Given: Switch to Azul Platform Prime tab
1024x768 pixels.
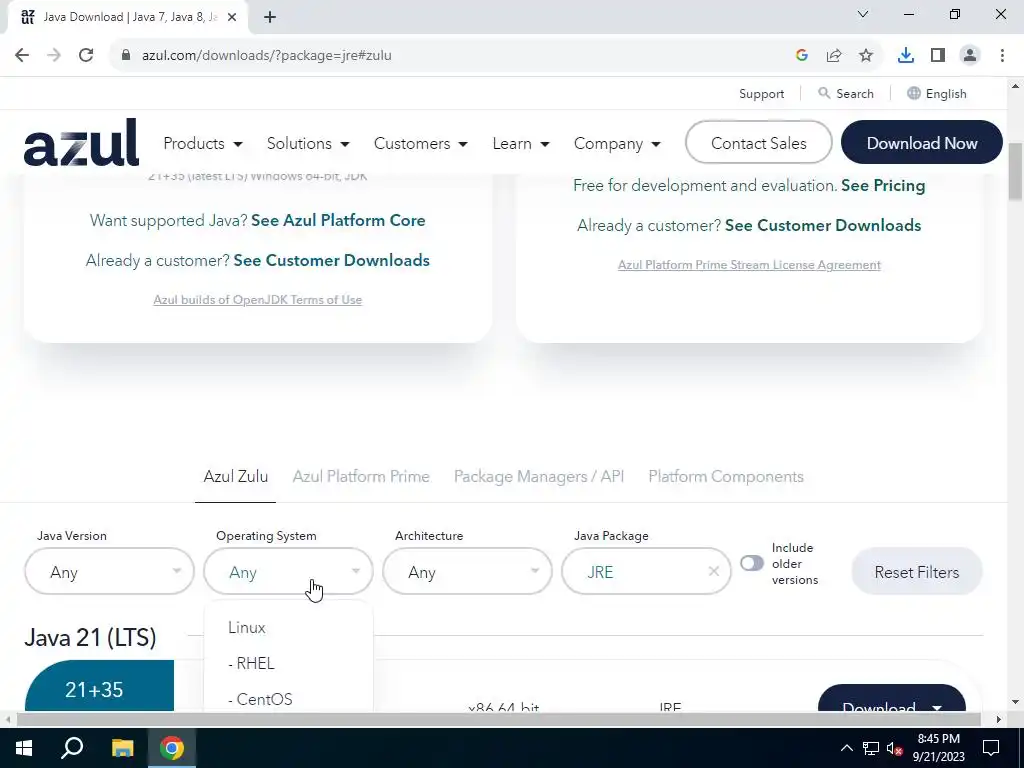Looking at the screenshot, I should point(361,477).
